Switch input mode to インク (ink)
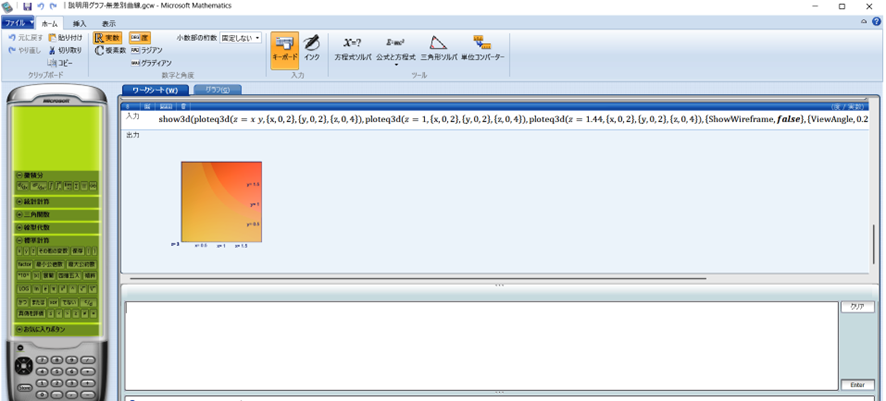The height and width of the screenshot is (401, 886). [x=312, y=48]
